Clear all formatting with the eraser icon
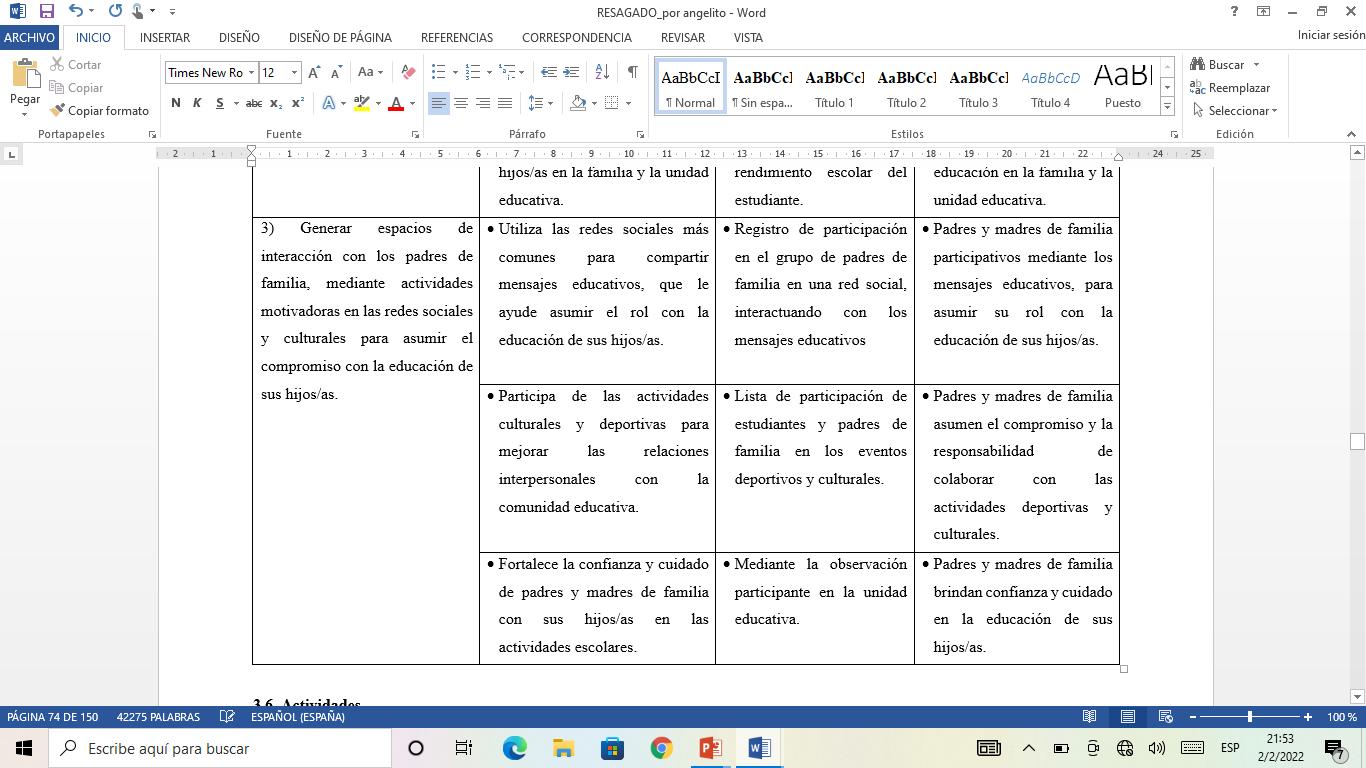 point(408,72)
